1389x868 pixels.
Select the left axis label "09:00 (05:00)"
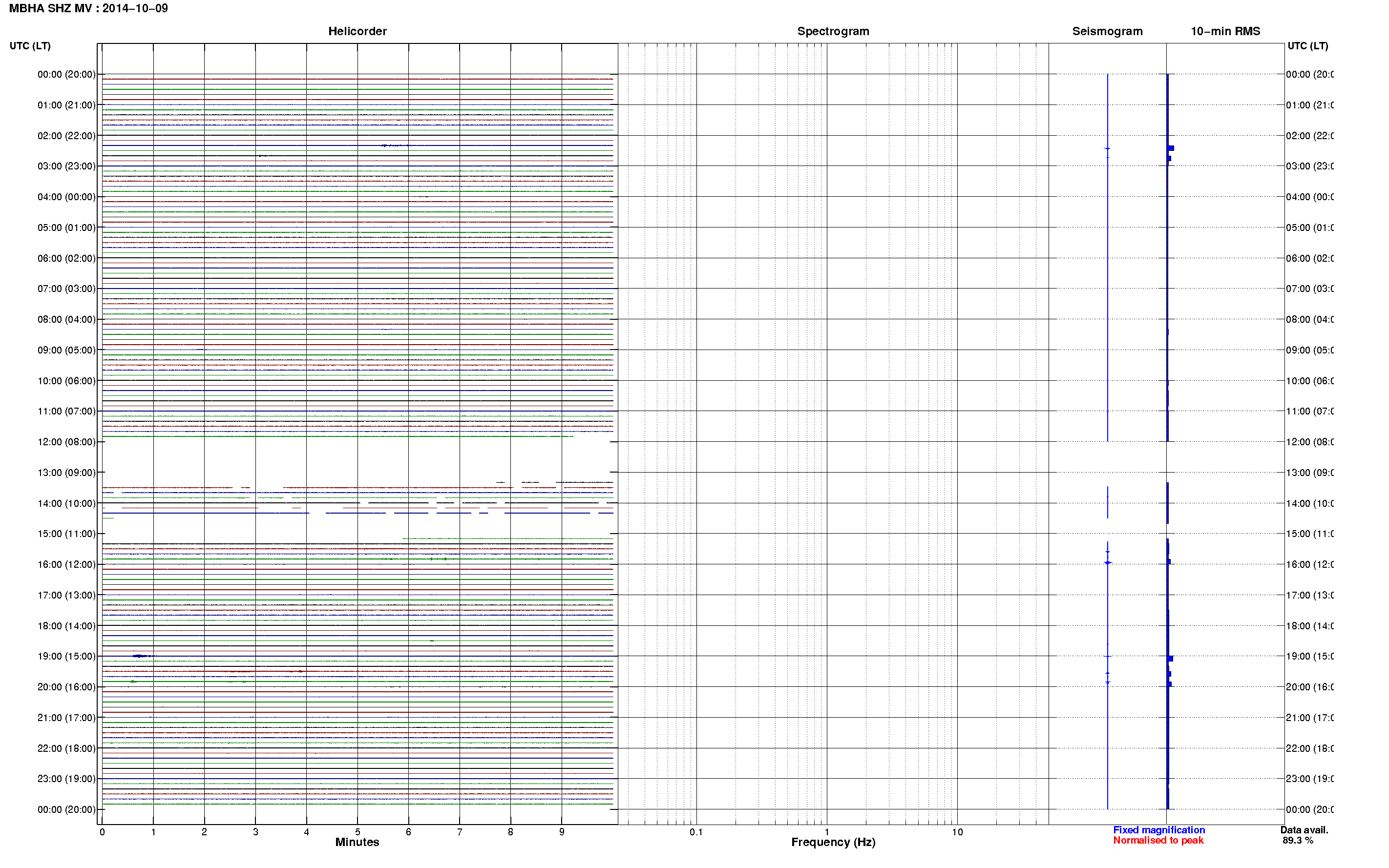point(66,350)
